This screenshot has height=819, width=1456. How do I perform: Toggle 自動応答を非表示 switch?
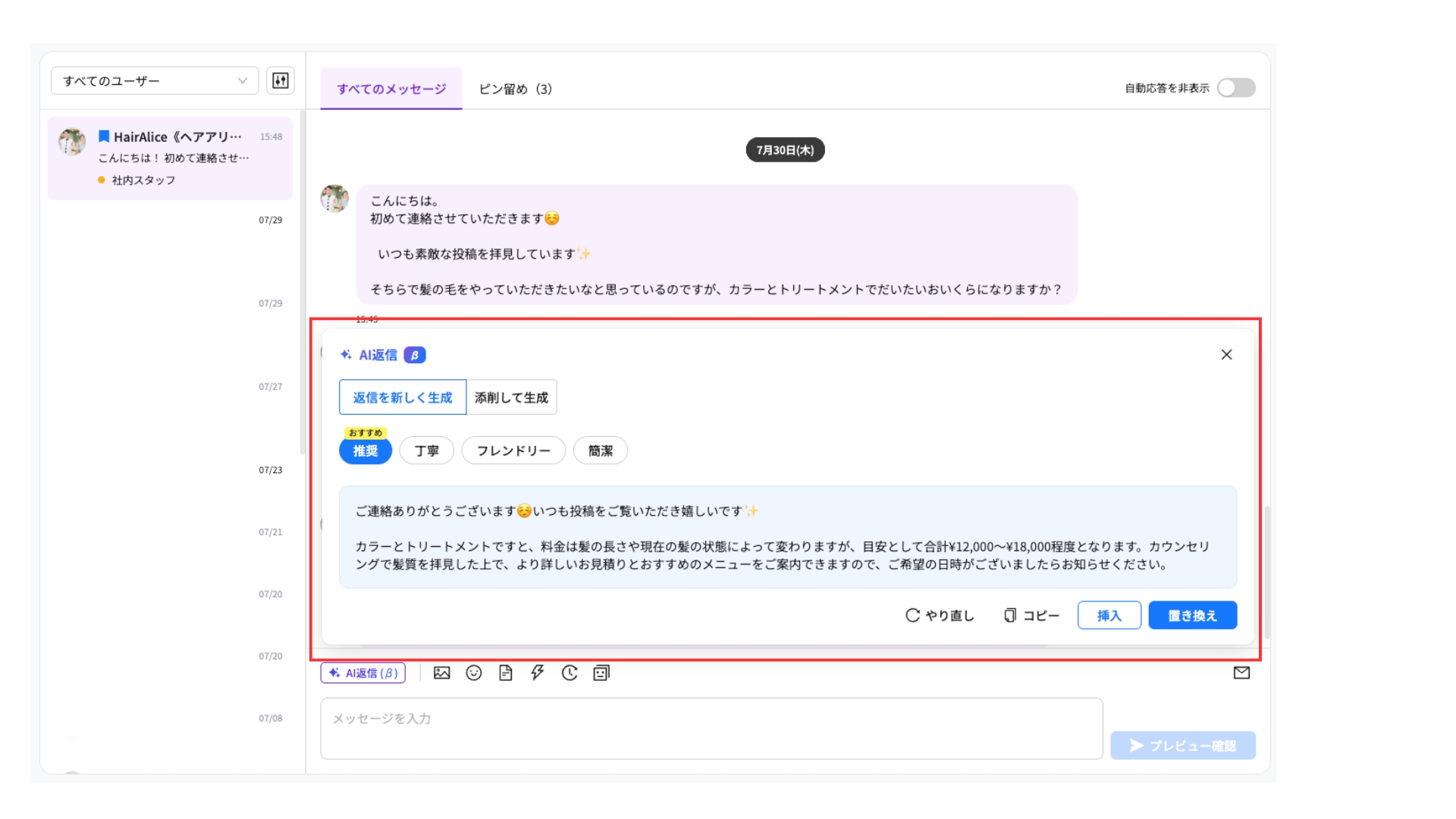1236,88
